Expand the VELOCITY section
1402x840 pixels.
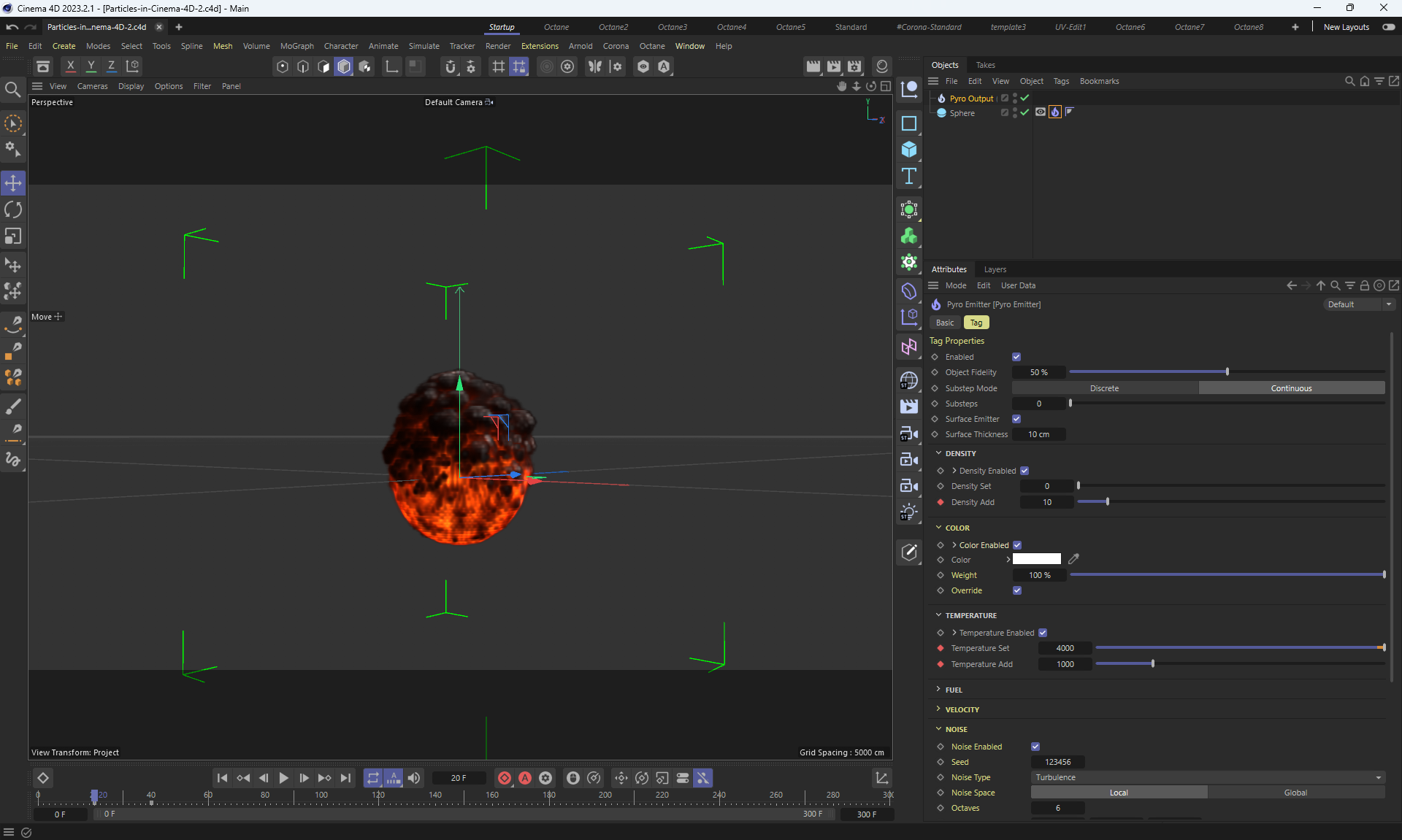(962, 709)
